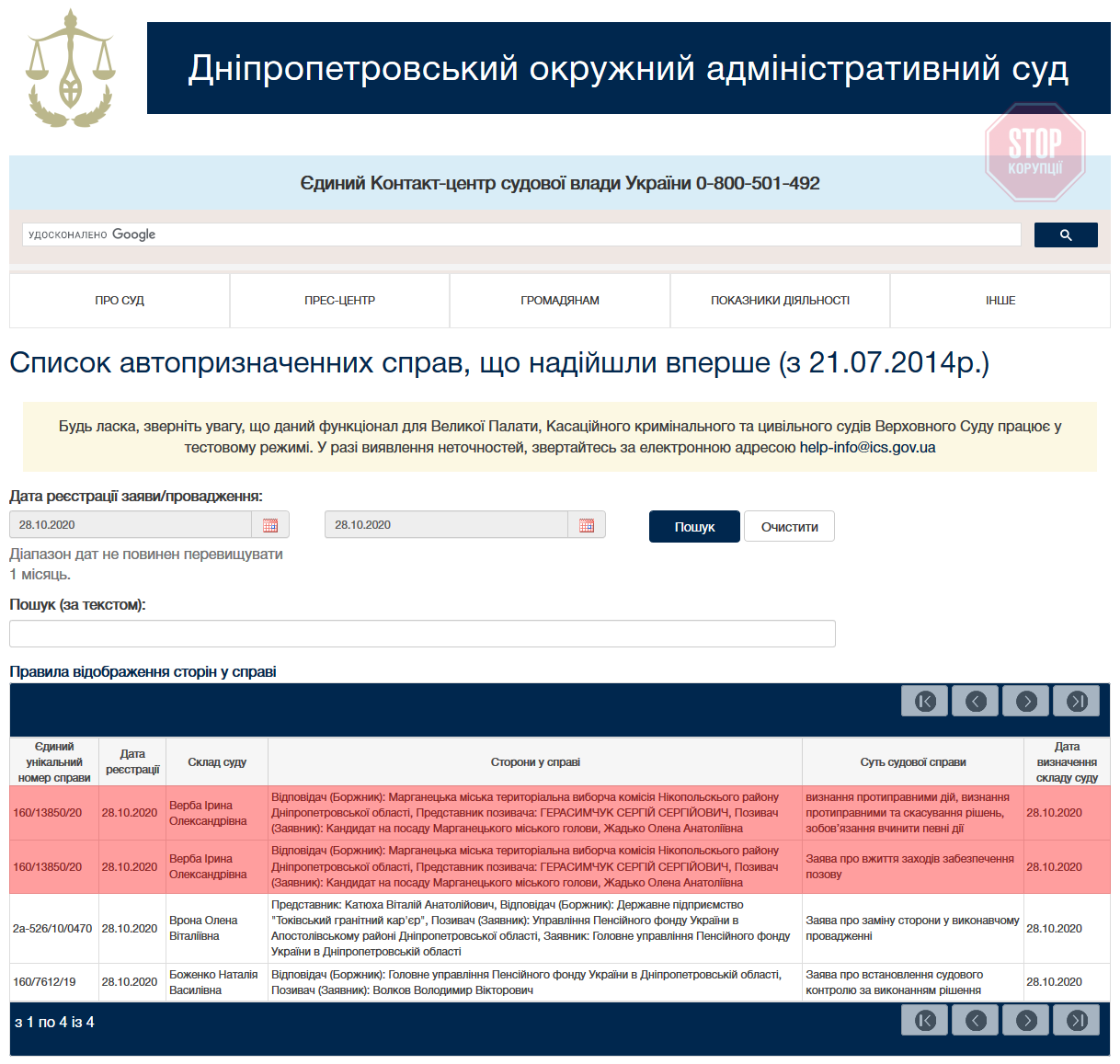
Task: Click the magnifier icon to run site search
Action: (1065, 235)
